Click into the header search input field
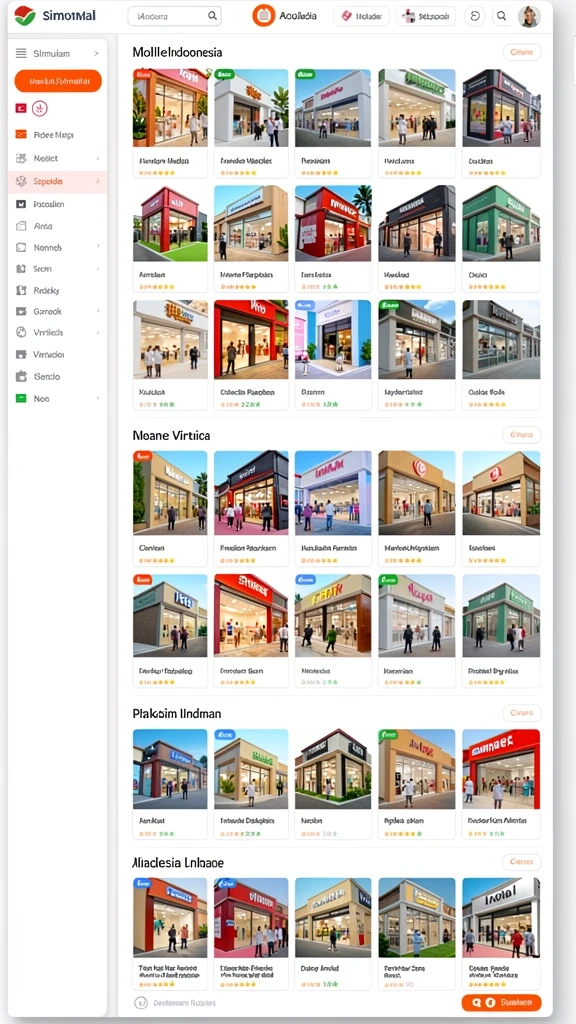Screen dimensions: 576x1024 pos(174,16)
